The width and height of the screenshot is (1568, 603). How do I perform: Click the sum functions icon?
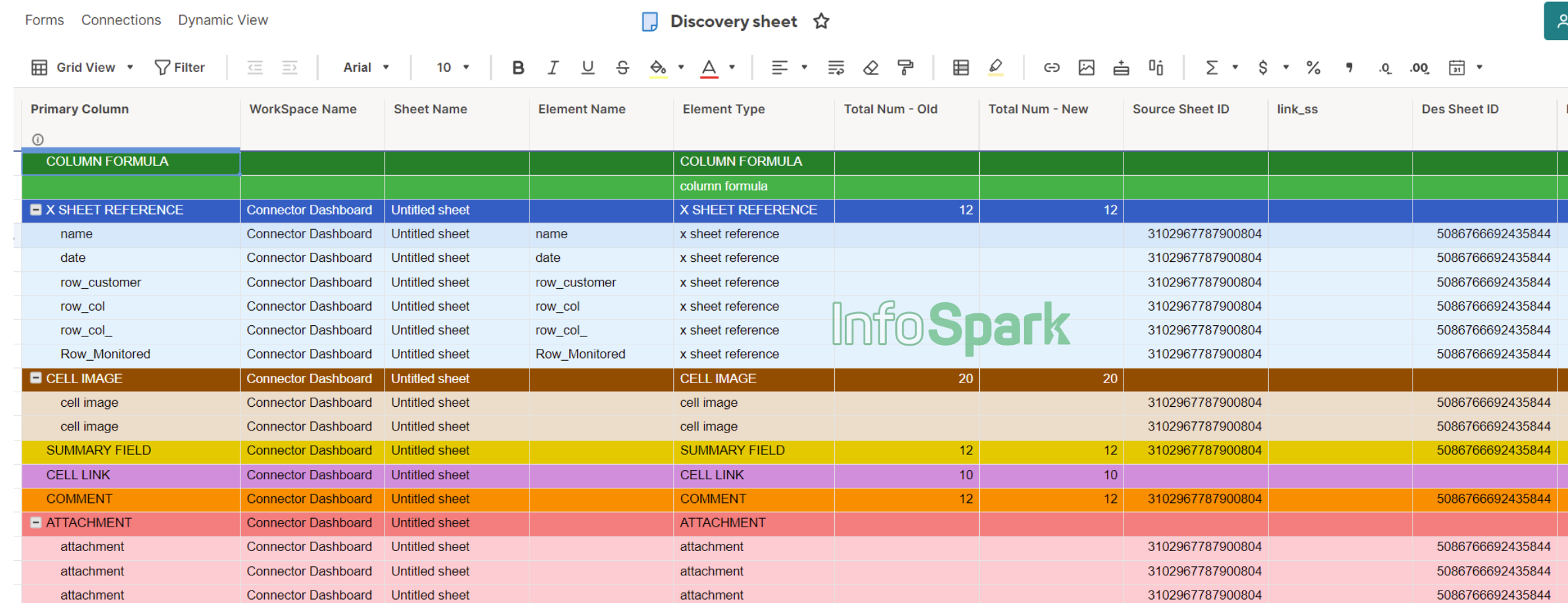pyautogui.click(x=1211, y=68)
